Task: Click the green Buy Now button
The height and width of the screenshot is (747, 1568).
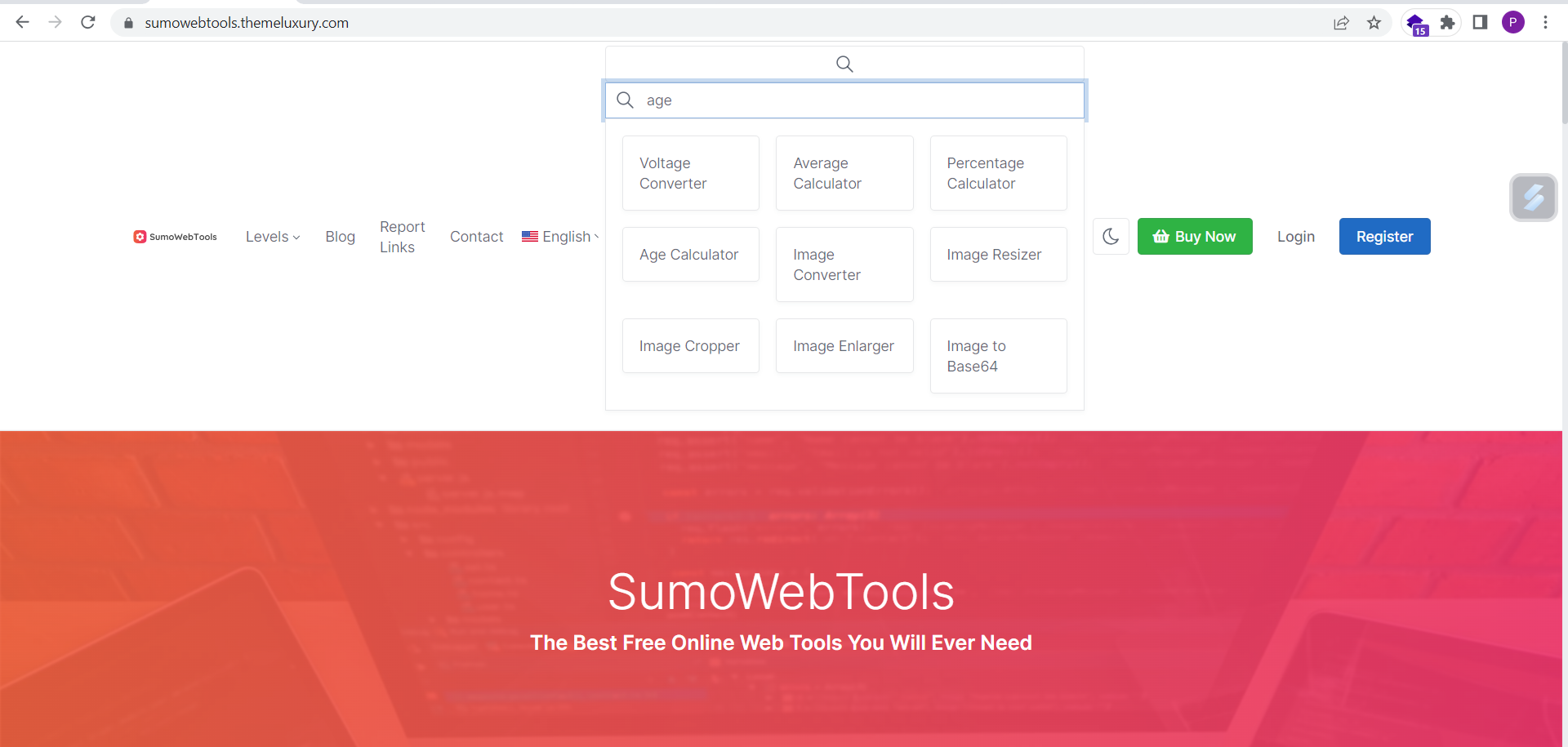Action: coord(1194,237)
